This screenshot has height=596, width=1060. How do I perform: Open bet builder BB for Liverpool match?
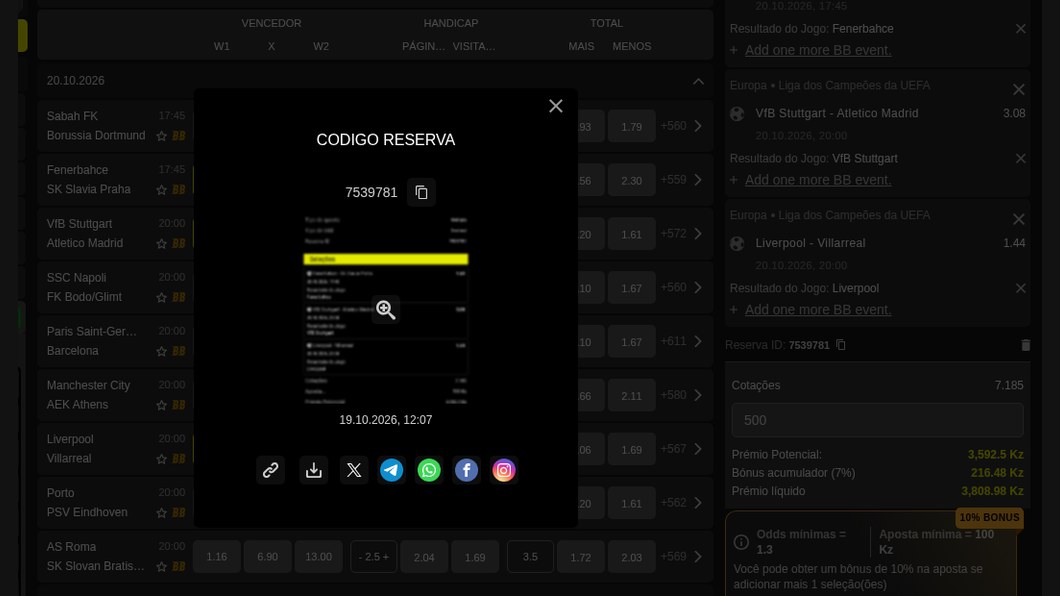pyautogui.click(x=178, y=459)
